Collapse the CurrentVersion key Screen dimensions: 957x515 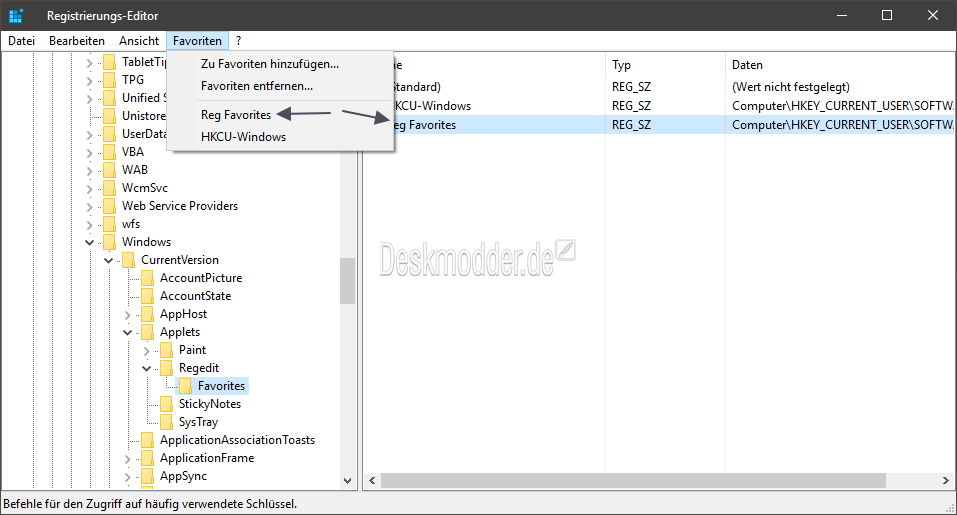tap(109, 261)
